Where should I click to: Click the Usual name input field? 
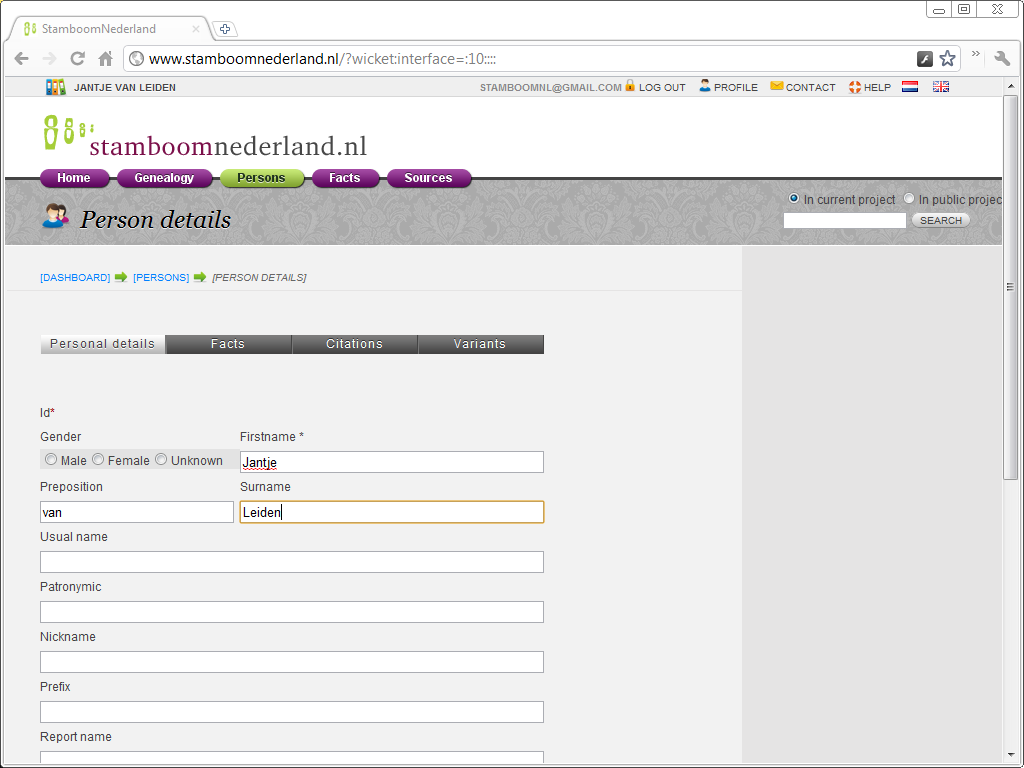292,562
